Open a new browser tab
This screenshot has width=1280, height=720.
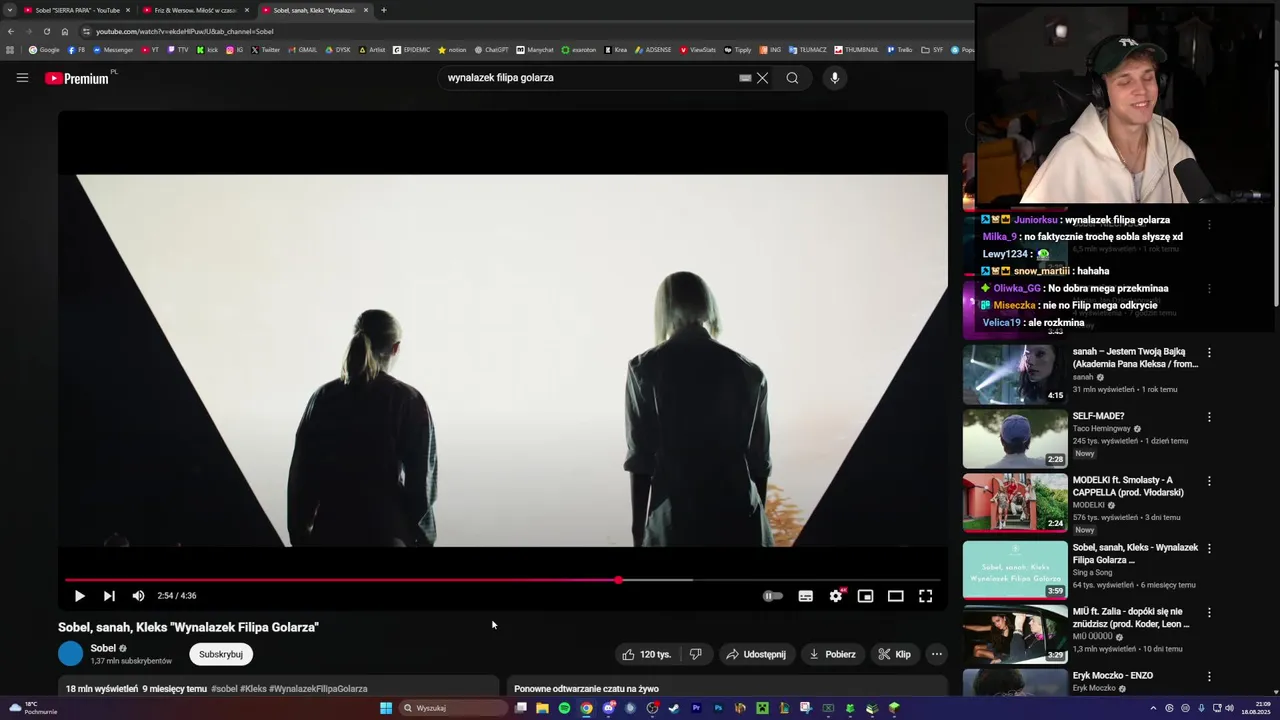[383, 10]
